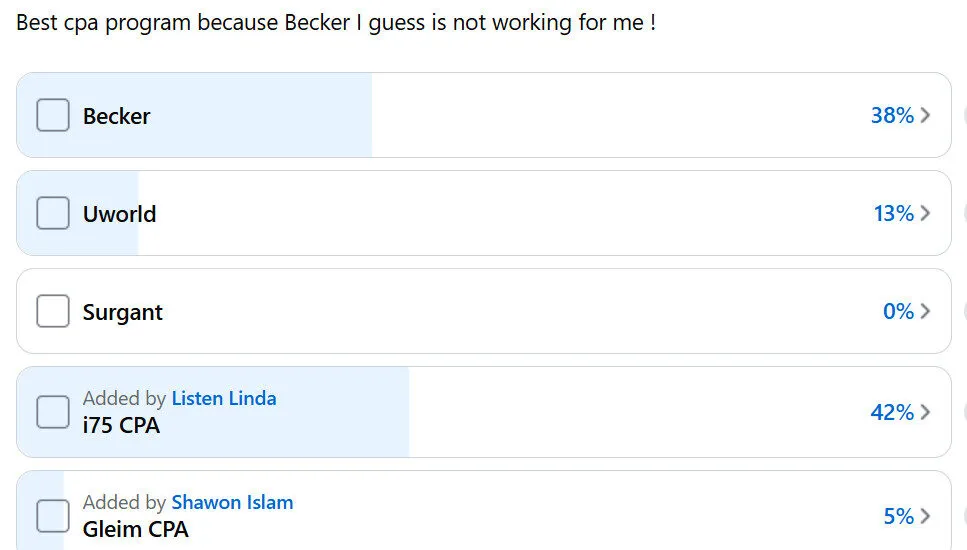
Task: Select the Surgant checkbox
Action: (x=53, y=311)
